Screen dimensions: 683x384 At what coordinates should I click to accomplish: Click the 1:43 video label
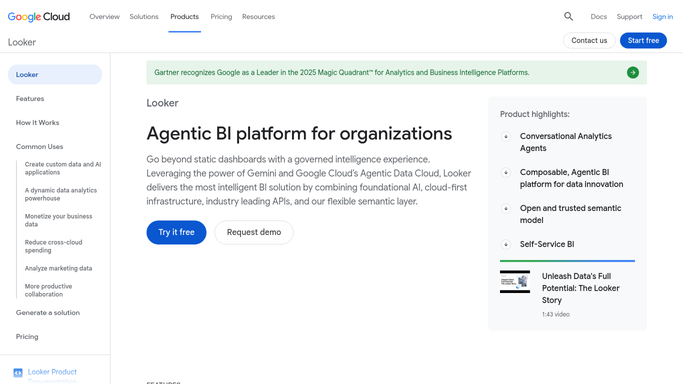pos(556,314)
